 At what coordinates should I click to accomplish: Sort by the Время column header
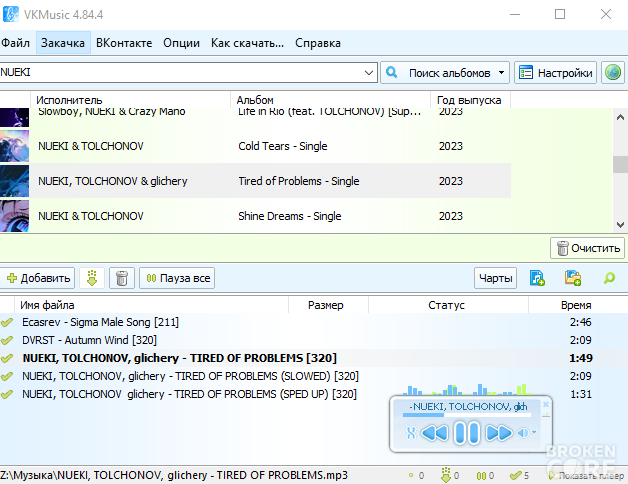[576, 305]
